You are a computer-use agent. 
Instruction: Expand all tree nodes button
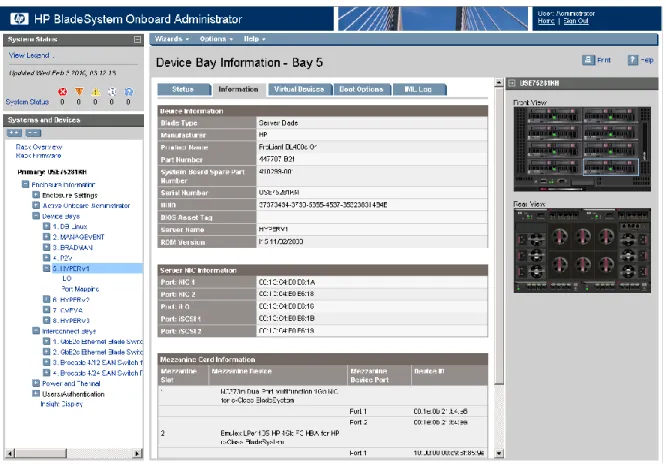[x=14, y=133]
